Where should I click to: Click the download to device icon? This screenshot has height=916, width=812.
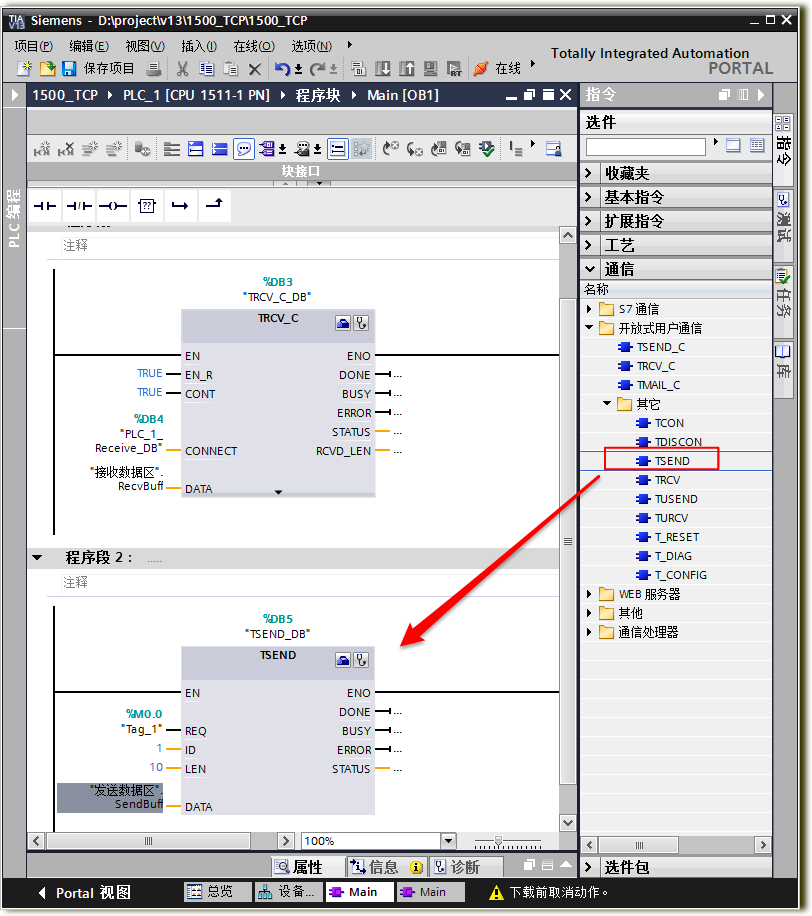(383, 69)
